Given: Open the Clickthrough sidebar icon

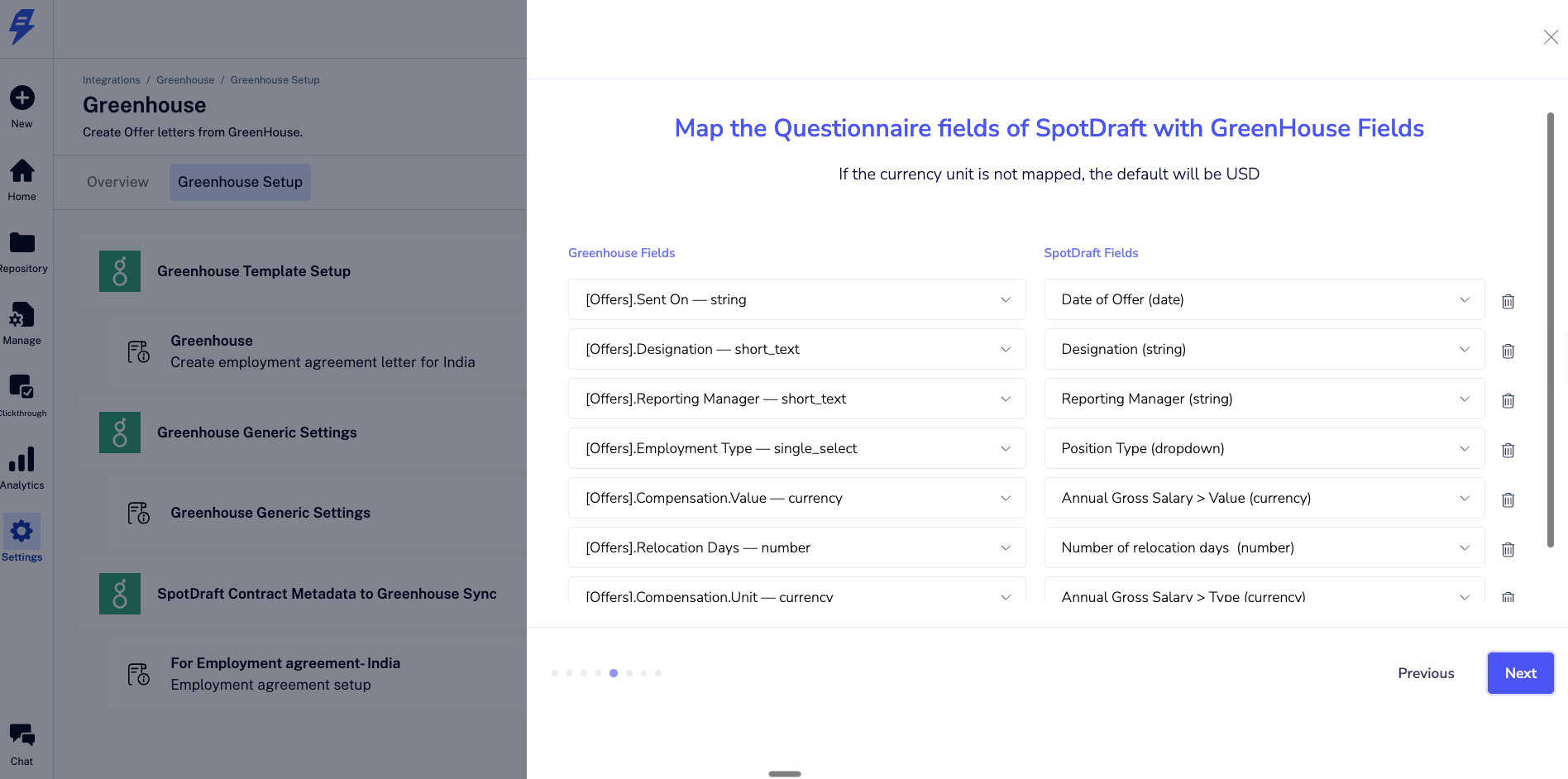Looking at the screenshot, I should tap(22, 386).
